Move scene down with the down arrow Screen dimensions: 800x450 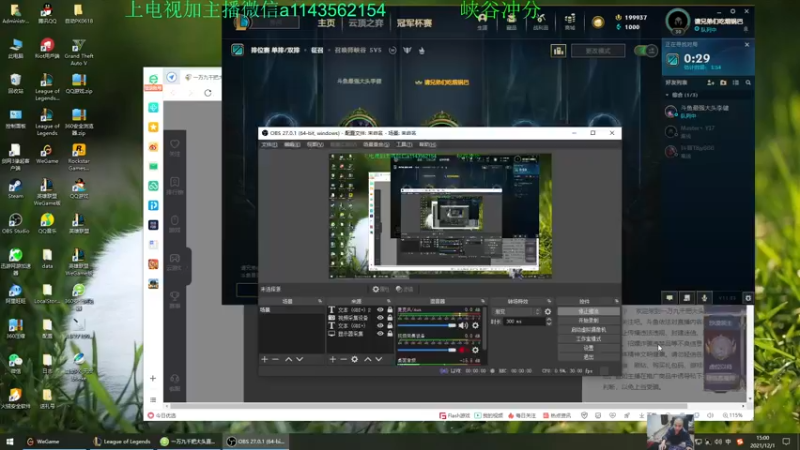[299, 359]
